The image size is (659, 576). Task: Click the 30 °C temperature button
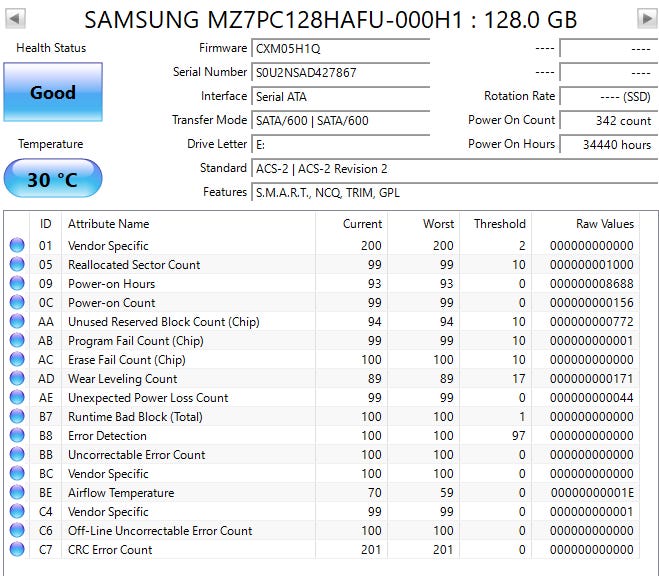(x=53, y=179)
